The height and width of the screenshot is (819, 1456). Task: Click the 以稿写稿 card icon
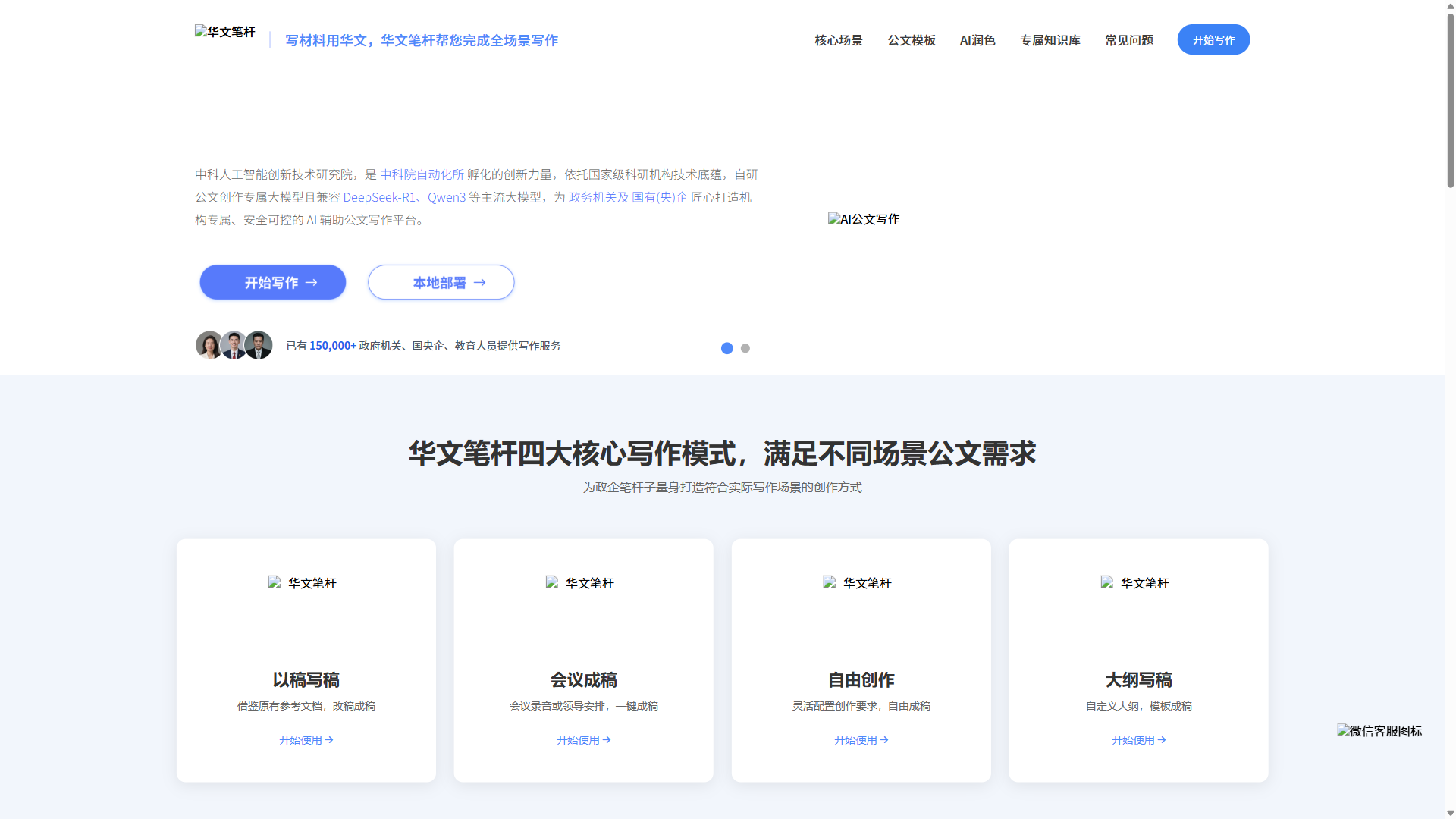click(303, 583)
